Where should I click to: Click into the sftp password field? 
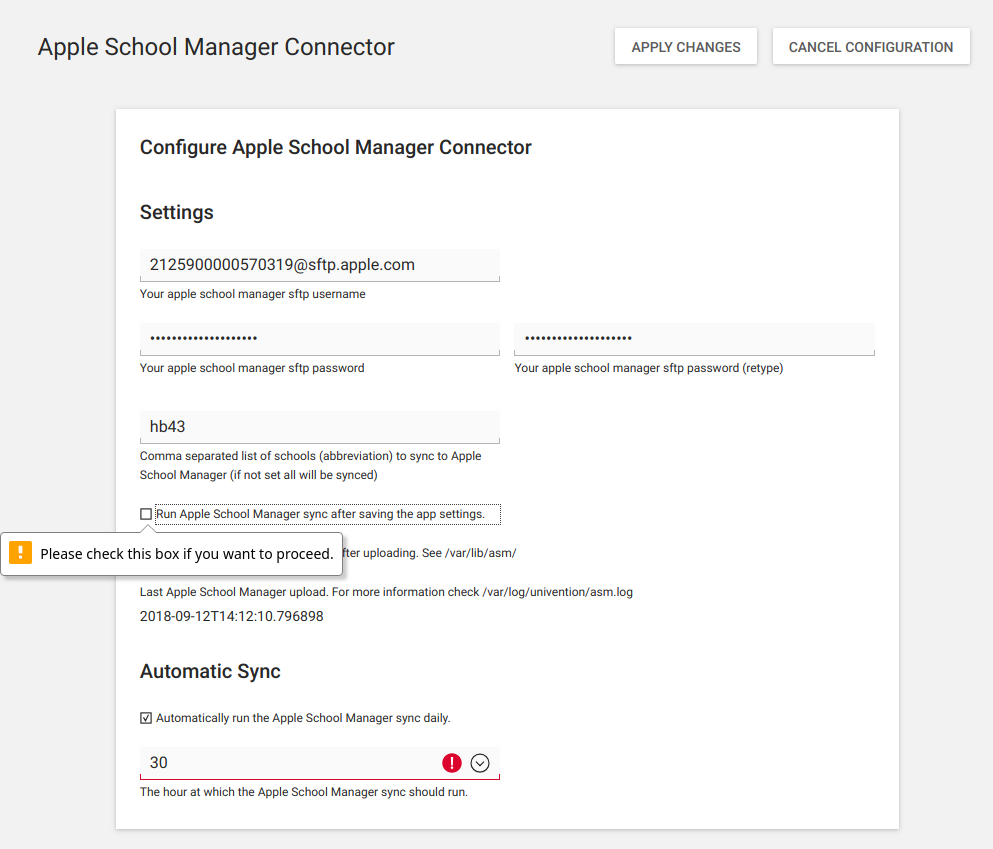click(319, 338)
